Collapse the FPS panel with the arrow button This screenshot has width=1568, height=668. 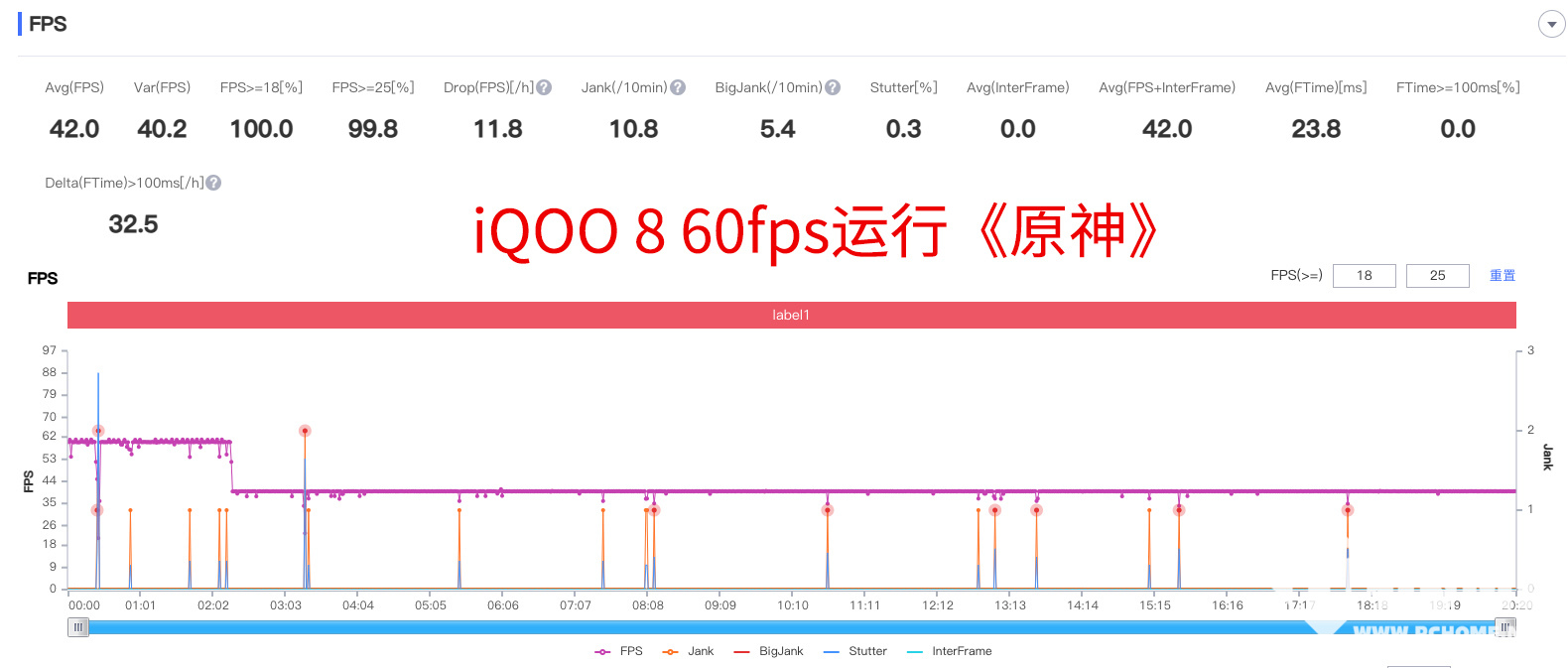(x=1551, y=24)
